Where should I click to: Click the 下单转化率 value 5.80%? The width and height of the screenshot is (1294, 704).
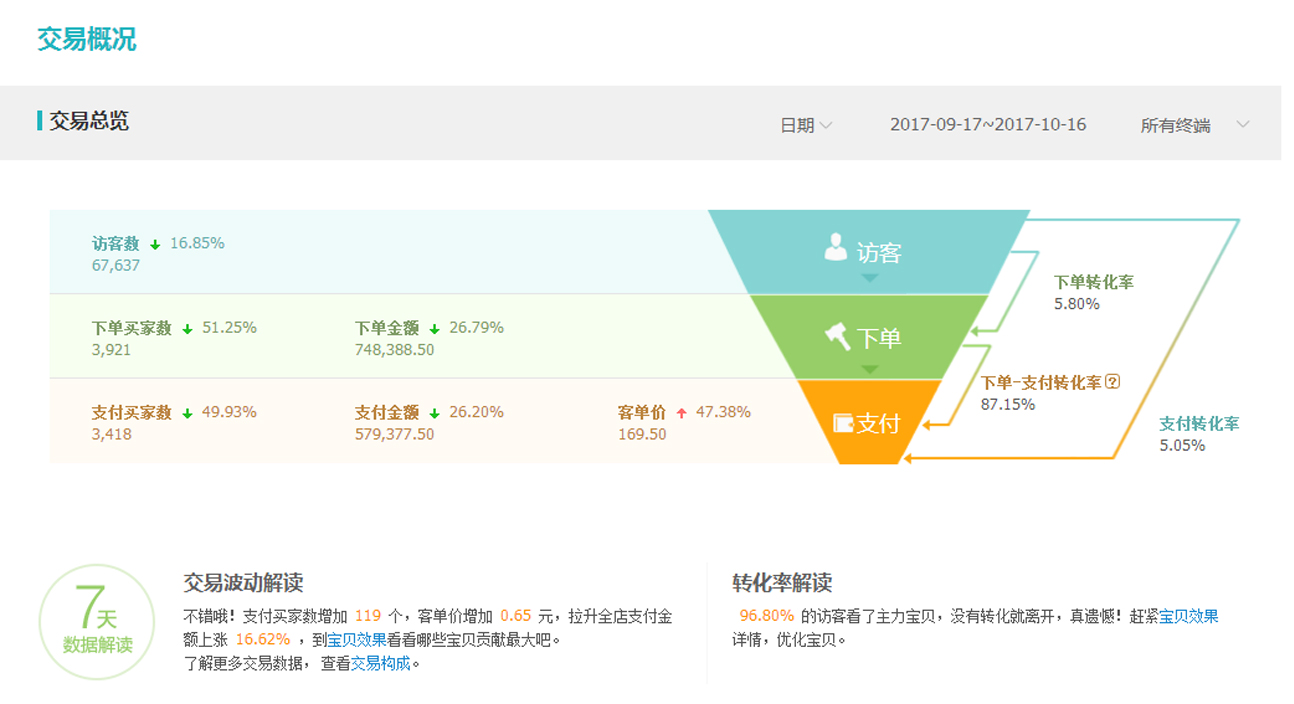(x=1077, y=304)
